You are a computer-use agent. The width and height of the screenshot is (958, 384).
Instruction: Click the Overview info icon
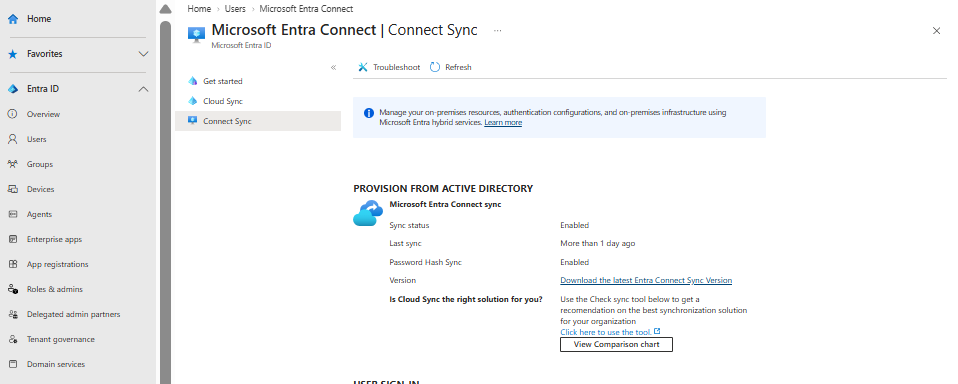13,114
